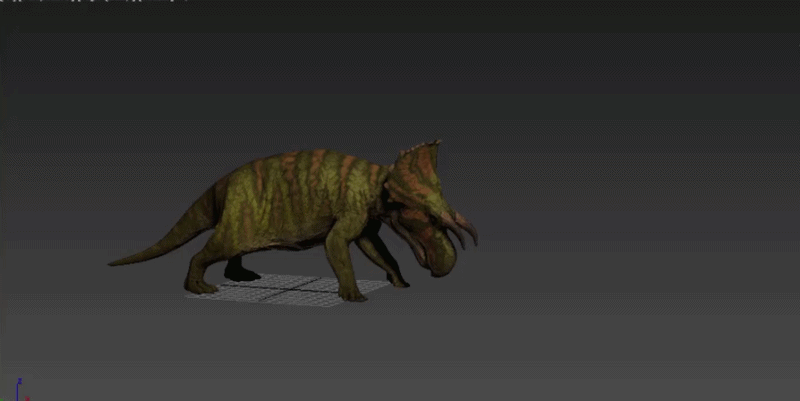Click the spiky top edge of the frill

pos(420,146)
